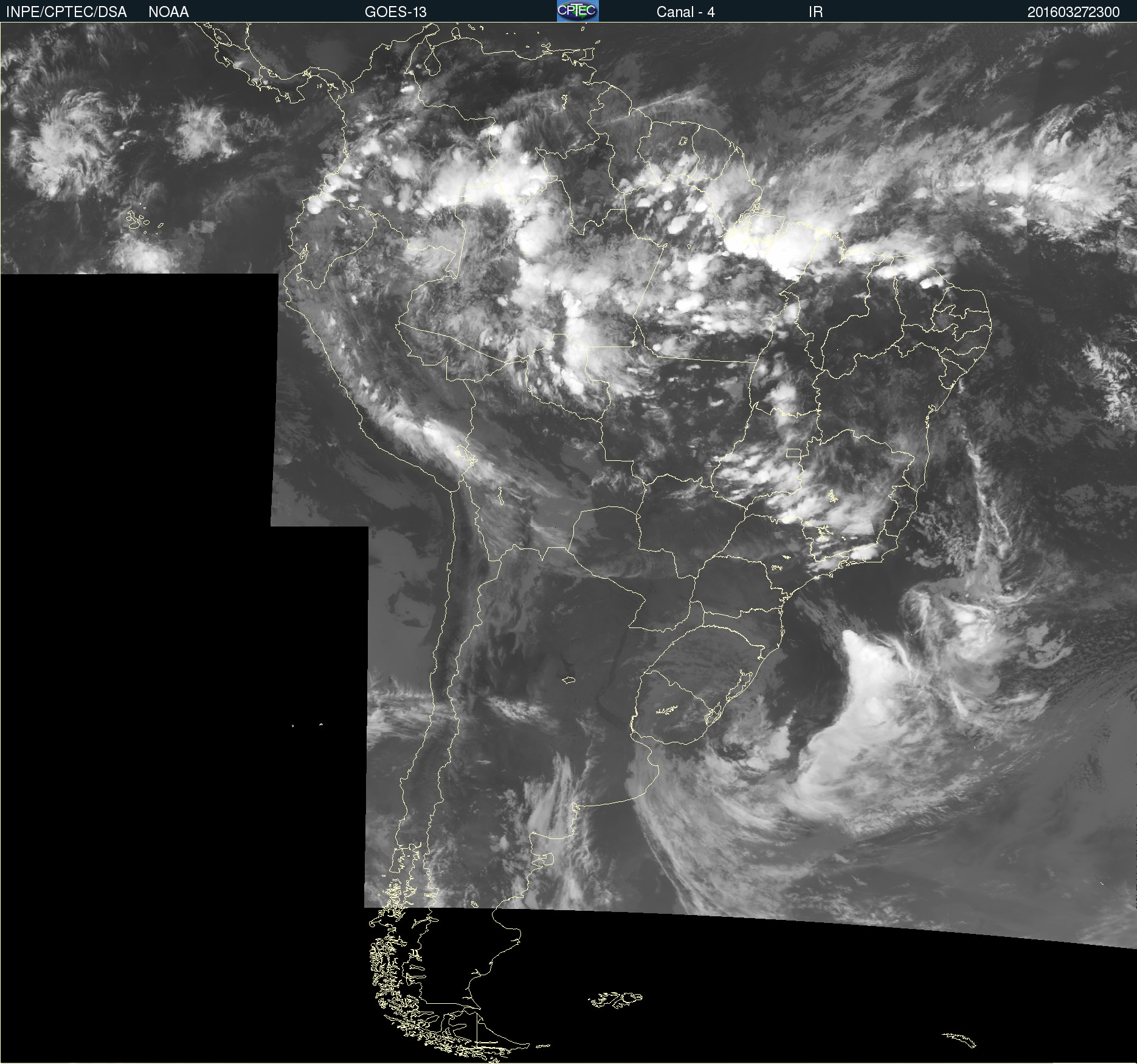The image size is (1137, 1064).
Task: Click the GOES-13 satellite label
Action: (396, 12)
